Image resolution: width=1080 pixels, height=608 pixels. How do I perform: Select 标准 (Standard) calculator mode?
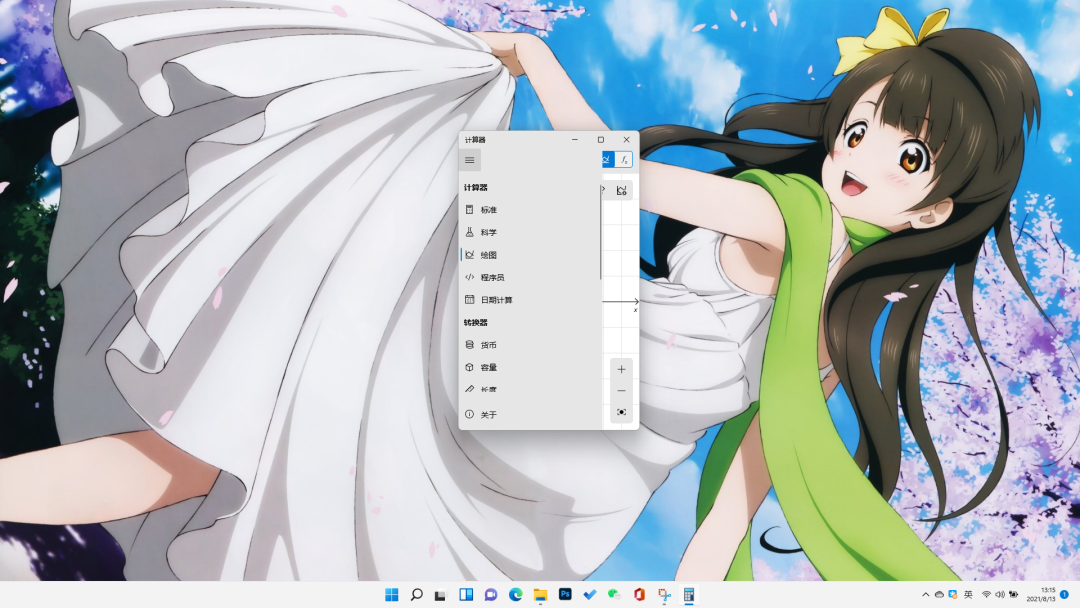tap(488, 210)
